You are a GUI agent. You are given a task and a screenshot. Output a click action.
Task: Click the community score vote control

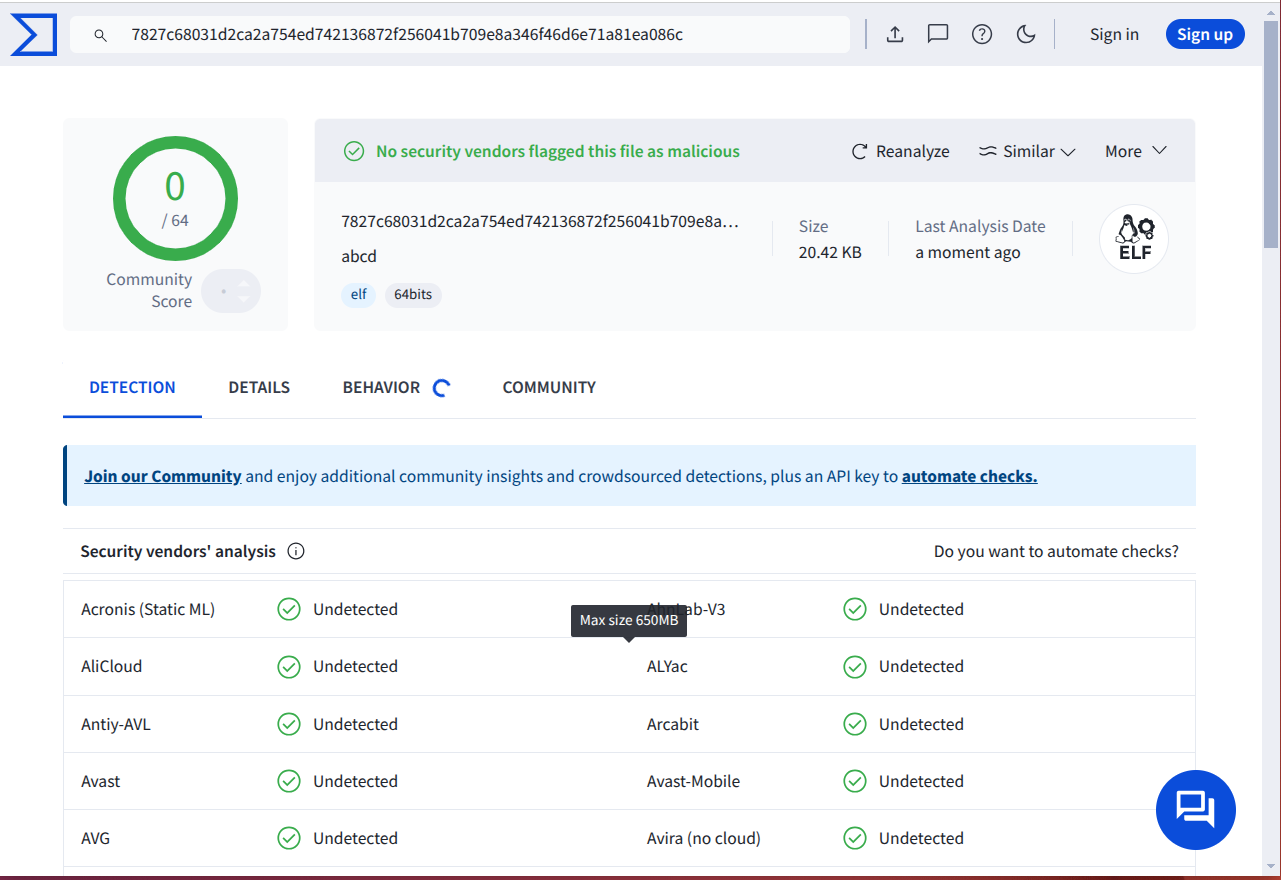tap(231, 291)
